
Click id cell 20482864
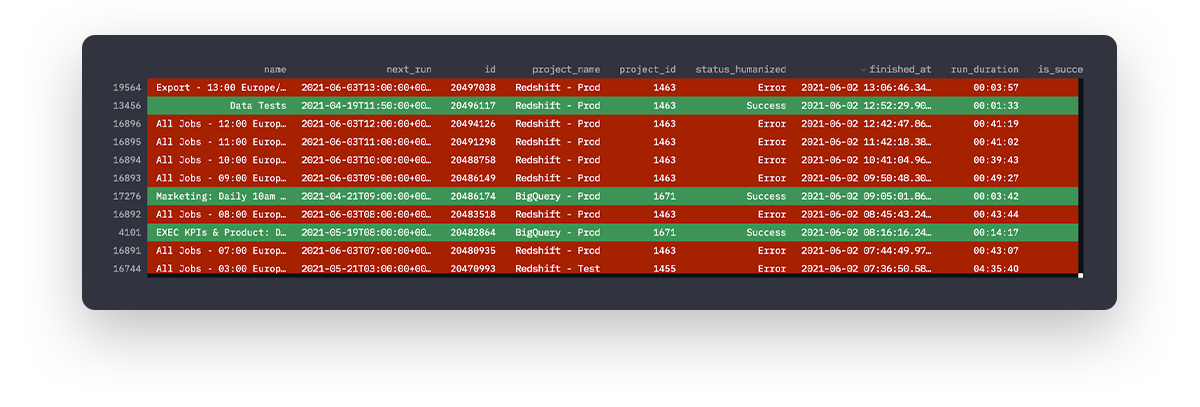click(473, 233)
